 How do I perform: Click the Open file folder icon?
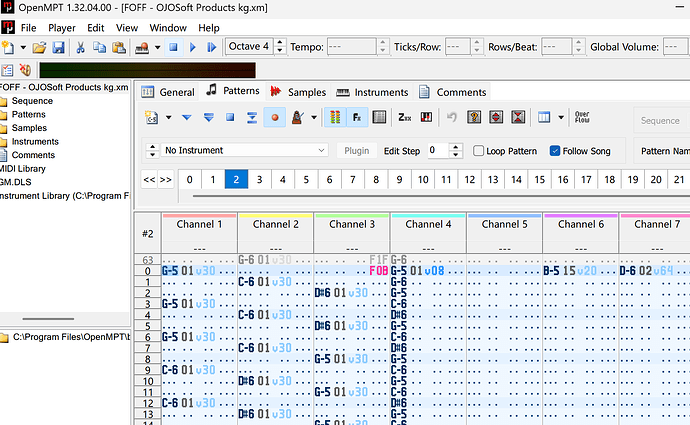39,47
